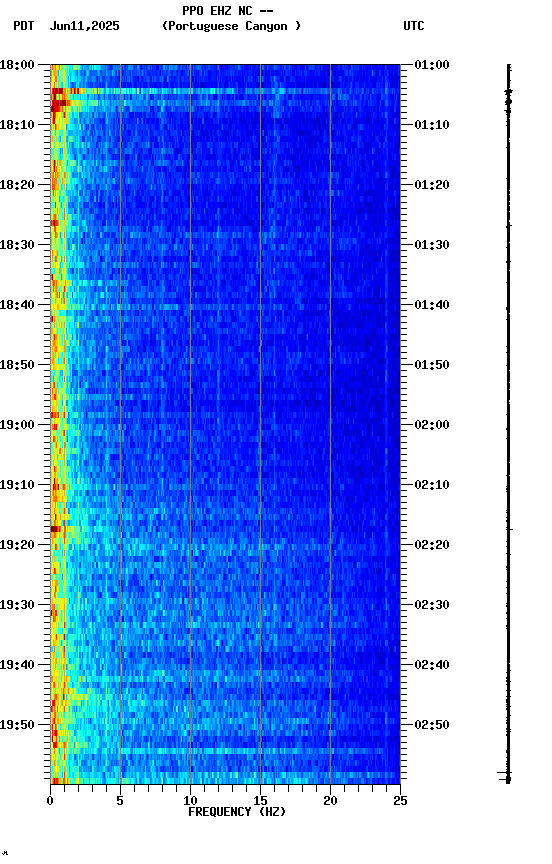The width and height of the screenshot is (552, 864).
Task: Select the '(Portuguese Canyon )' subtitle
Action: (x=231, y=26)
